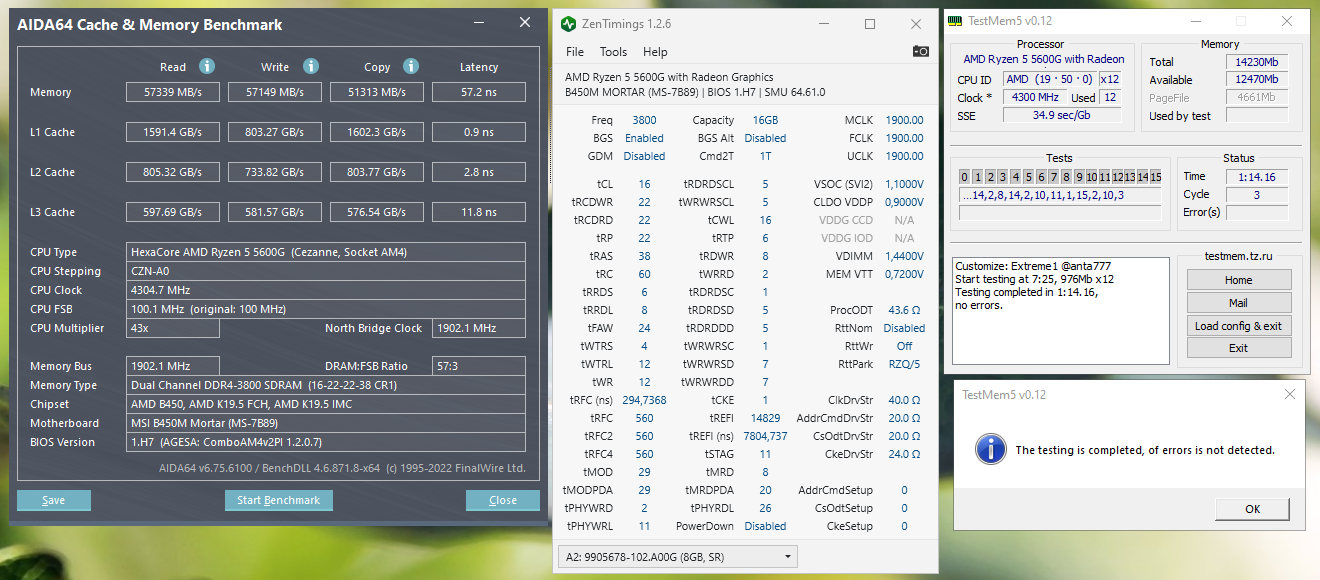Screen dimensions: 1320x580
Task: Click the TestMem5 title bar app icon
Action: pyautogui.click(x=956, y=20)
